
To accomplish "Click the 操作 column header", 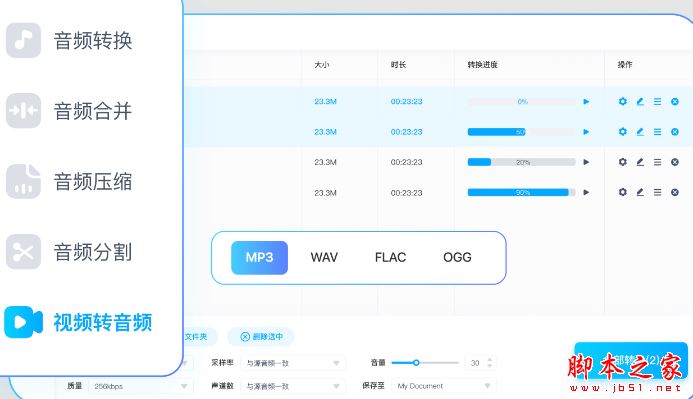I will 625,65.
